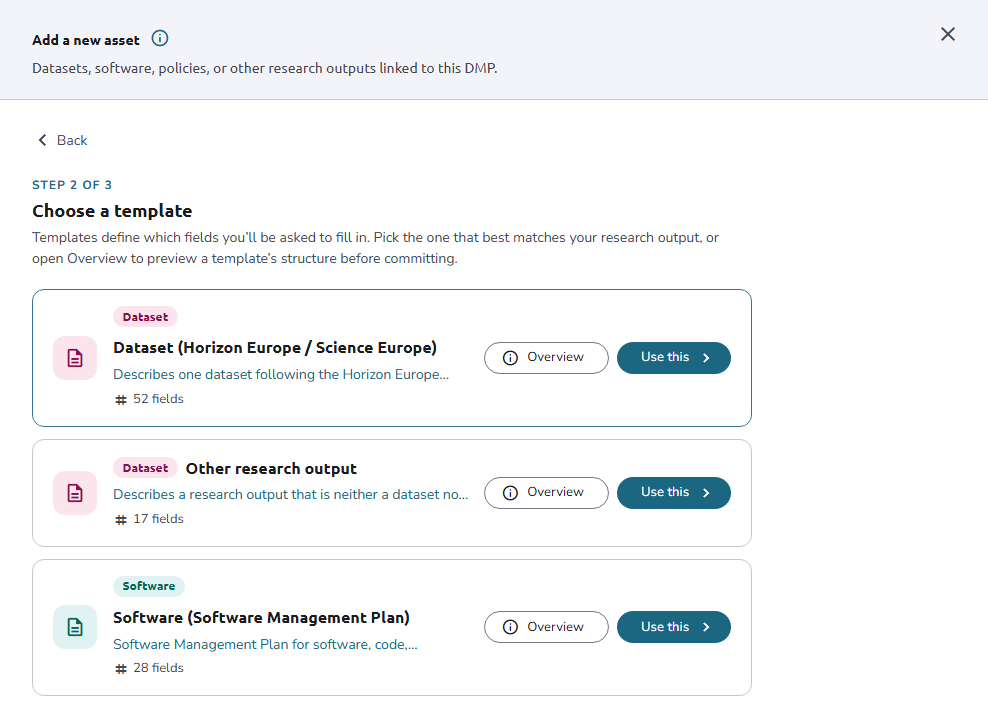988x710 pixels.
Task: Go back using the Back link
Action: tap(62, 140)
